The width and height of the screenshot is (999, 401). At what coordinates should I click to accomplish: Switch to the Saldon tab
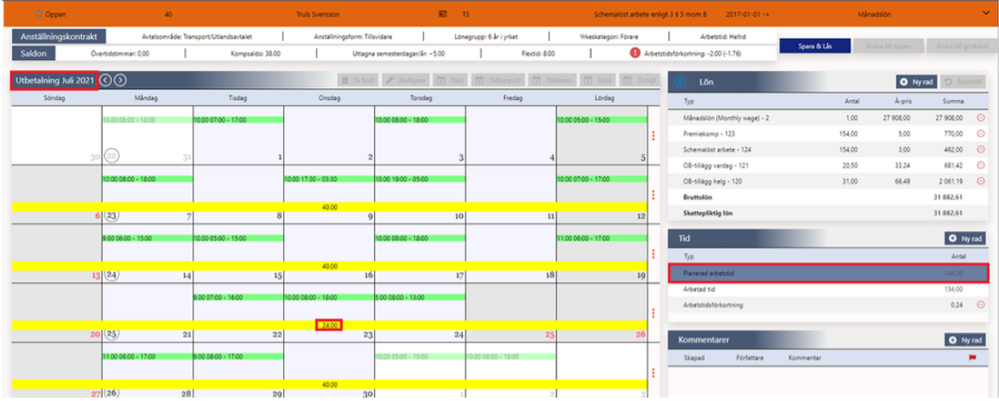(x=34, y=54)
